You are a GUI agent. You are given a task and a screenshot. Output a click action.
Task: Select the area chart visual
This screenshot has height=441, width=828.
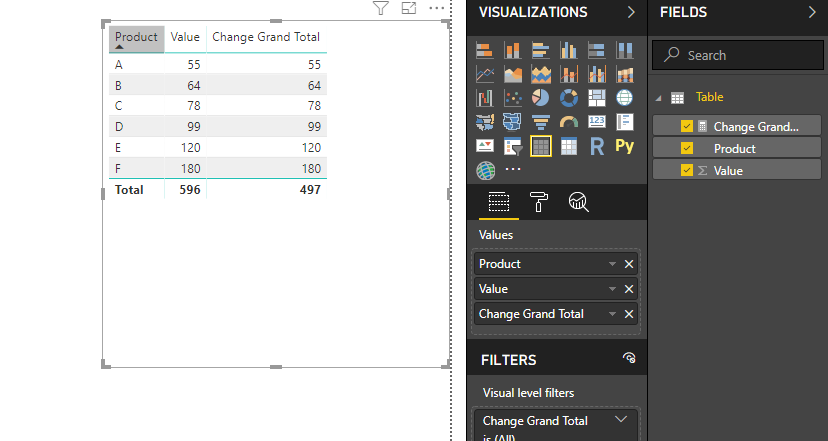513,74
